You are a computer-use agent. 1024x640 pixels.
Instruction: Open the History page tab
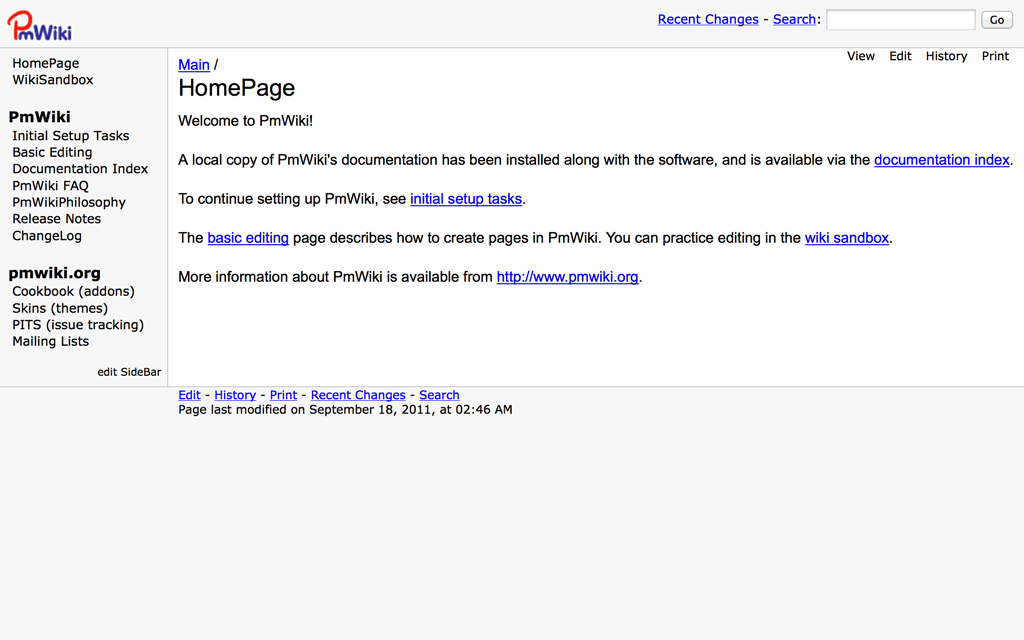[946, 56]
